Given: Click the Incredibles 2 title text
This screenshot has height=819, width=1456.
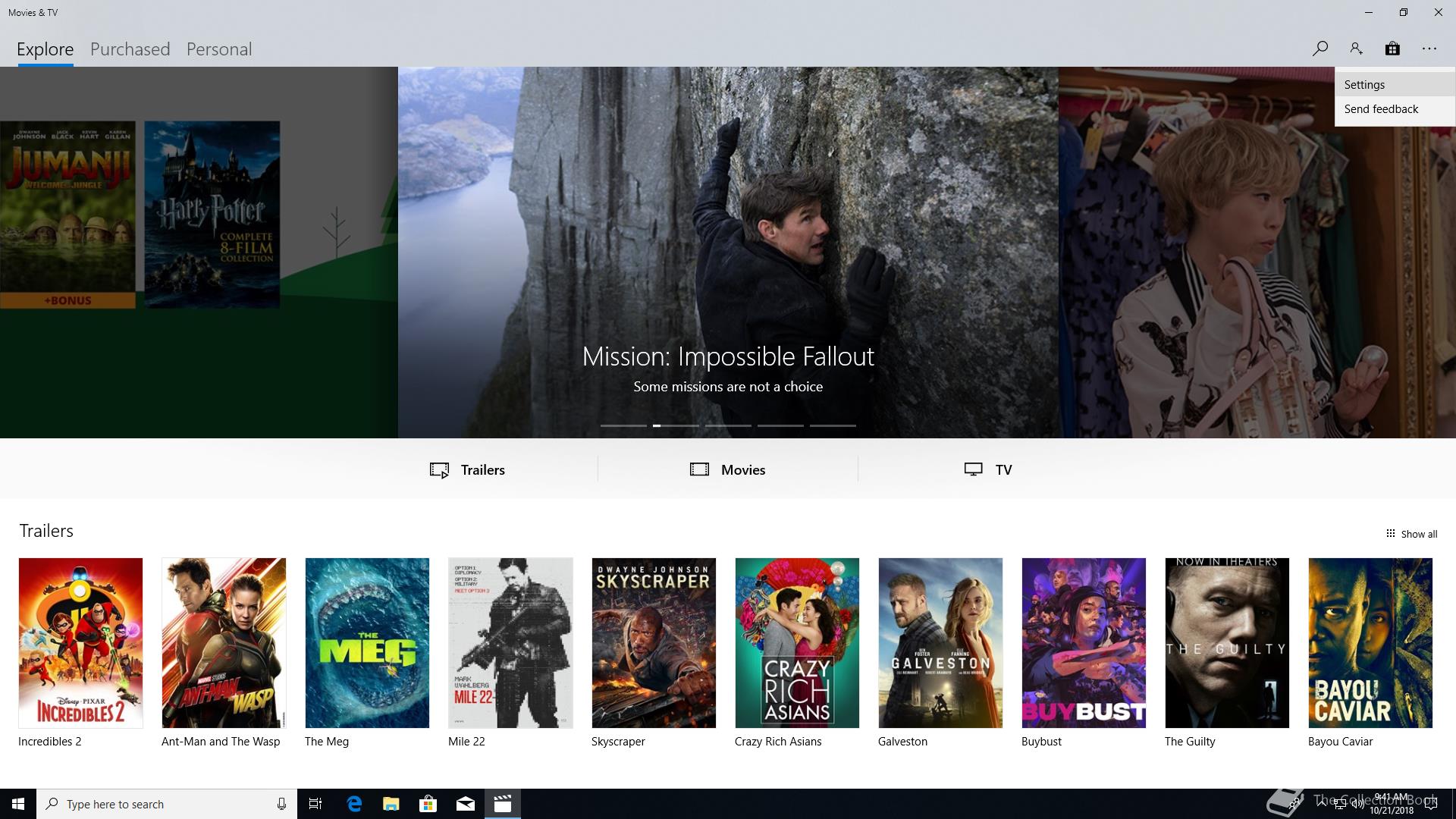Looking at the screenshot, I should (50, 742).
